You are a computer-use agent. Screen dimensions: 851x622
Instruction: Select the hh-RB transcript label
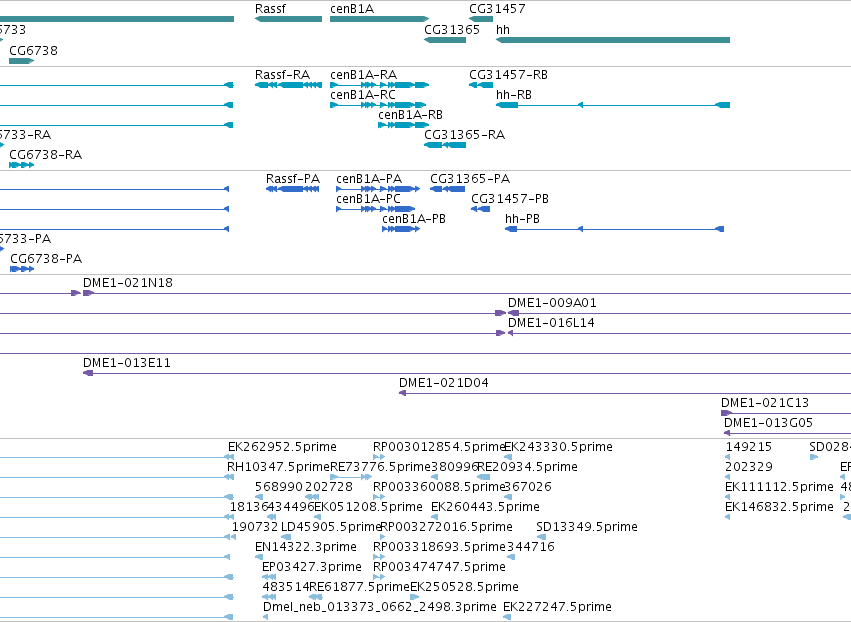coord(513,94)
